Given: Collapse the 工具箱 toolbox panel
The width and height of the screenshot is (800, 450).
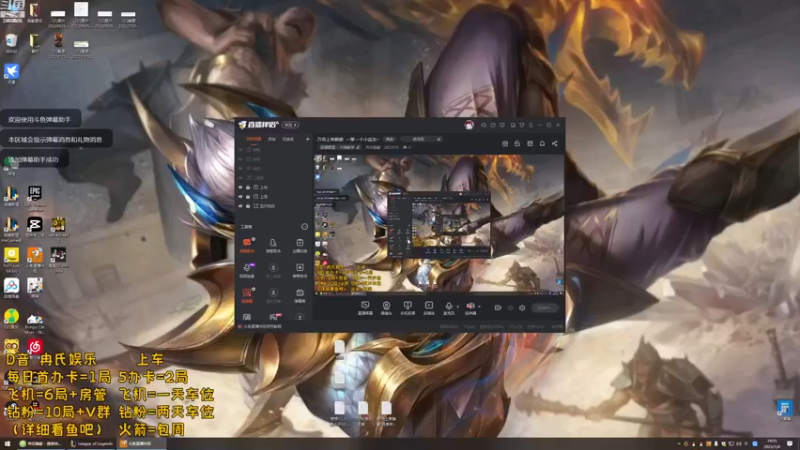Looking at the screenshot, I should coord(305,227).
